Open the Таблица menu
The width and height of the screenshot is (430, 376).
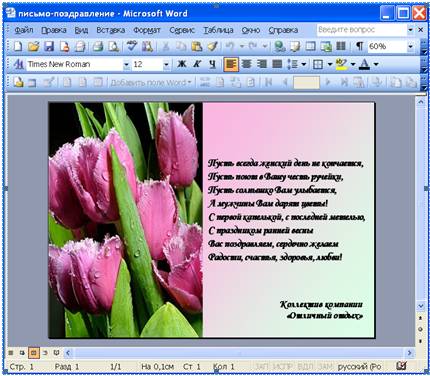point(218,30)
